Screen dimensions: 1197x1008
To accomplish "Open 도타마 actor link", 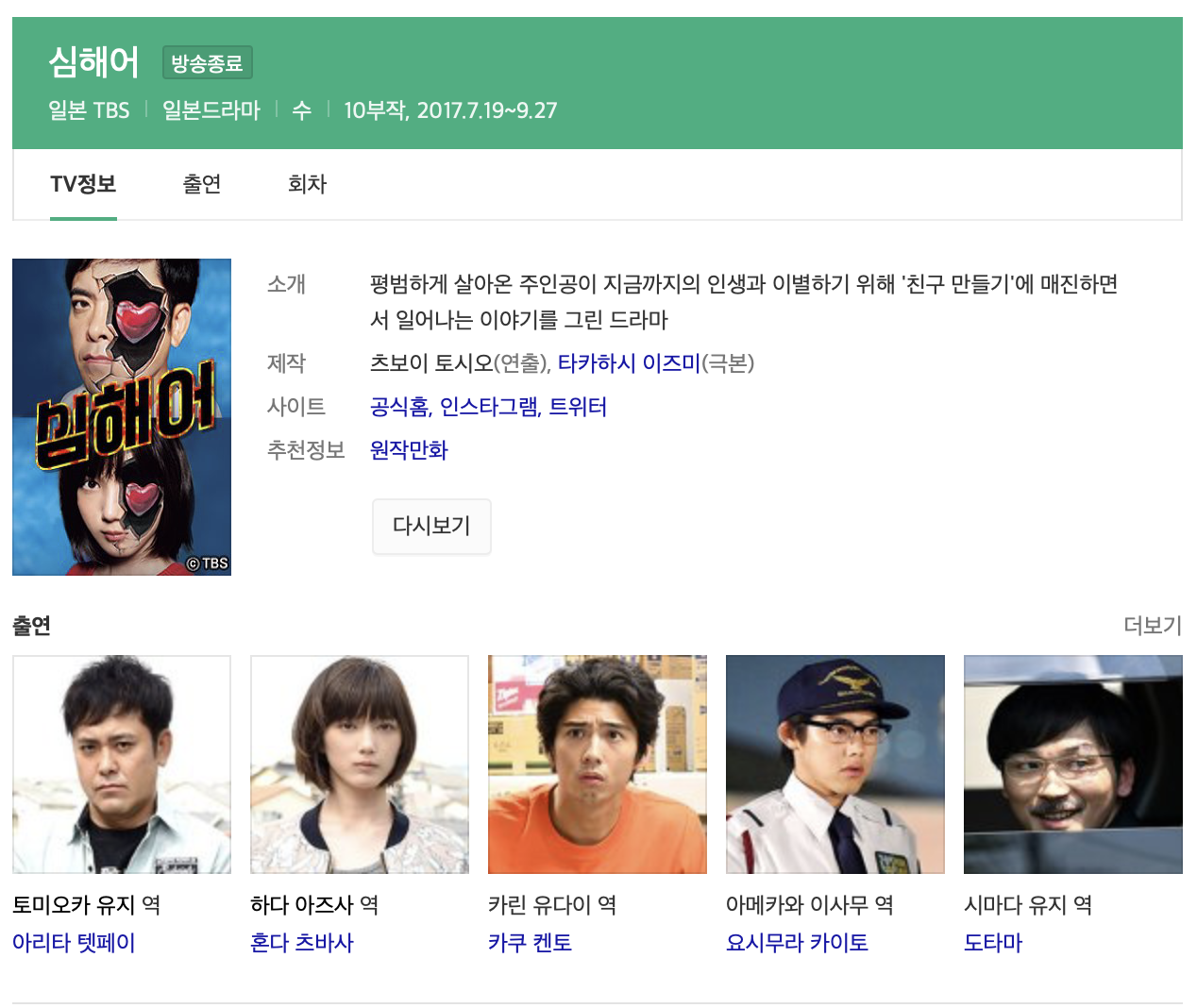I will click(x=993, y=943).
